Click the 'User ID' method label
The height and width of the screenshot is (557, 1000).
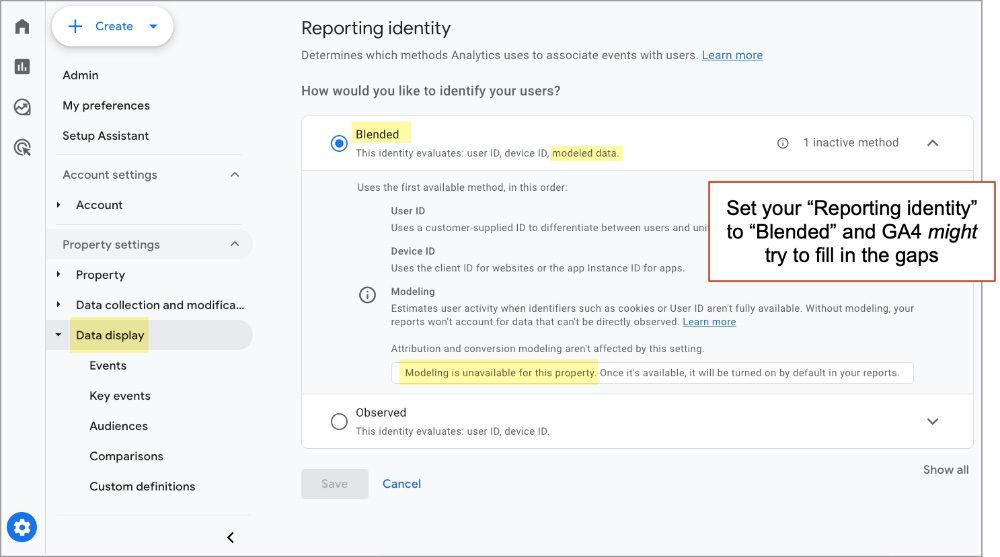pos(408,211)
